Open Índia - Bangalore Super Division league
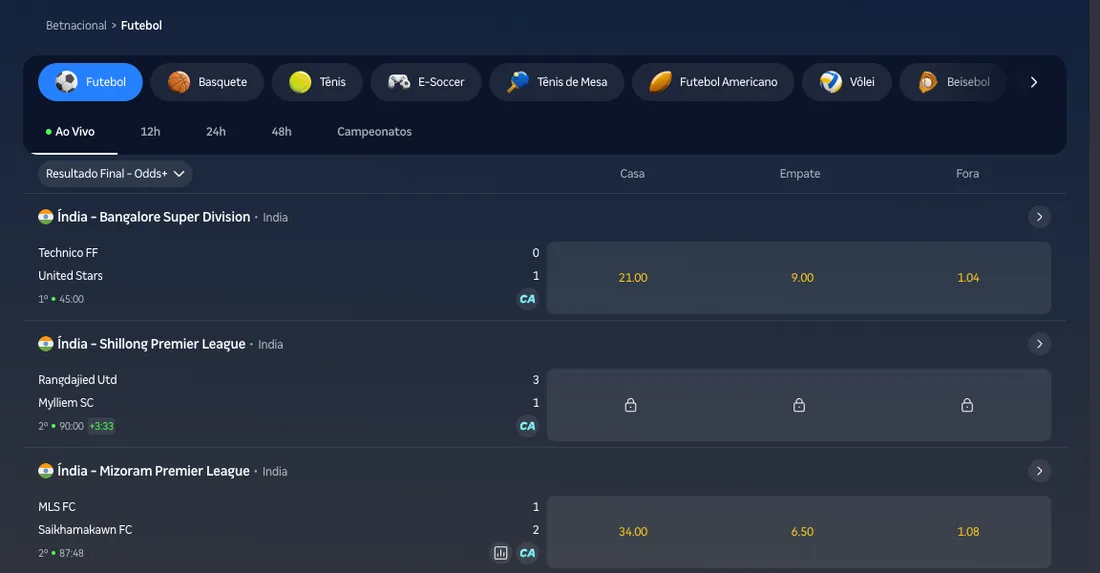This screenshot has height=573, width=1100. (x=154, y=217)
